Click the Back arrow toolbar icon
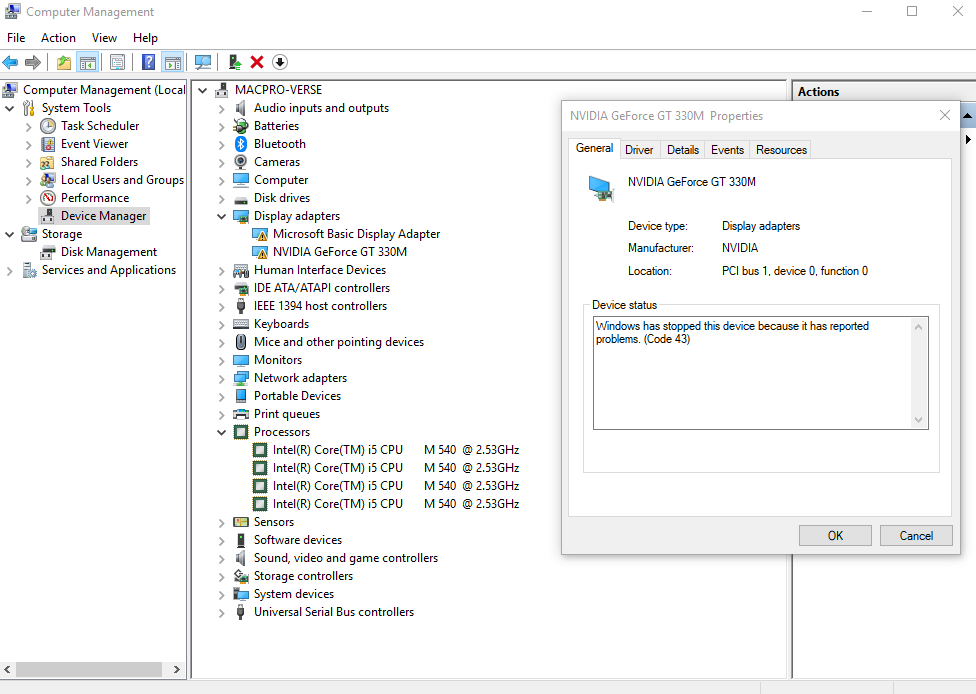The image size is (976, 694). 10,62
